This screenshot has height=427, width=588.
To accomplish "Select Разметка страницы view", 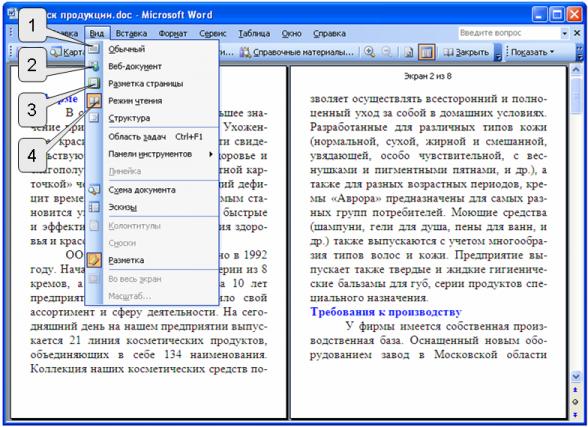I will (152, 84).
